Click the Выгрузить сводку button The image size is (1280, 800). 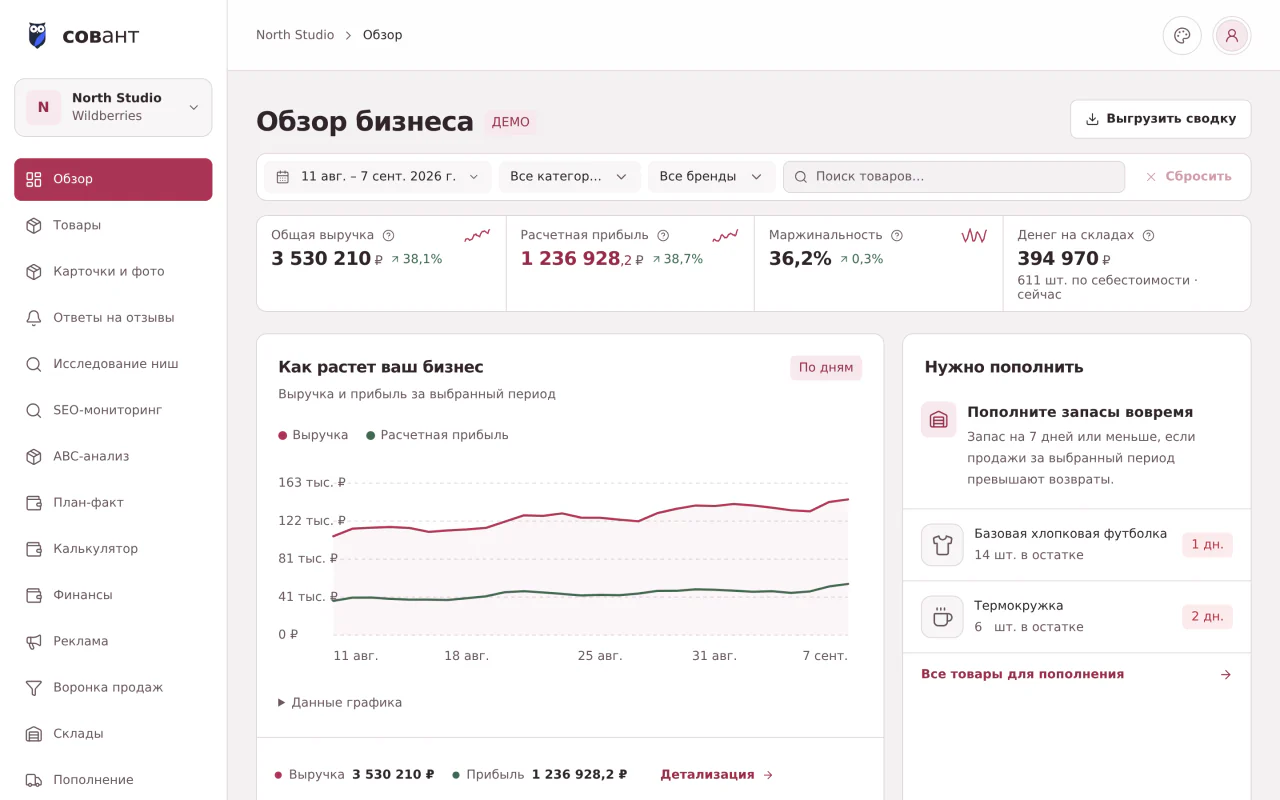coord(1160,119)
